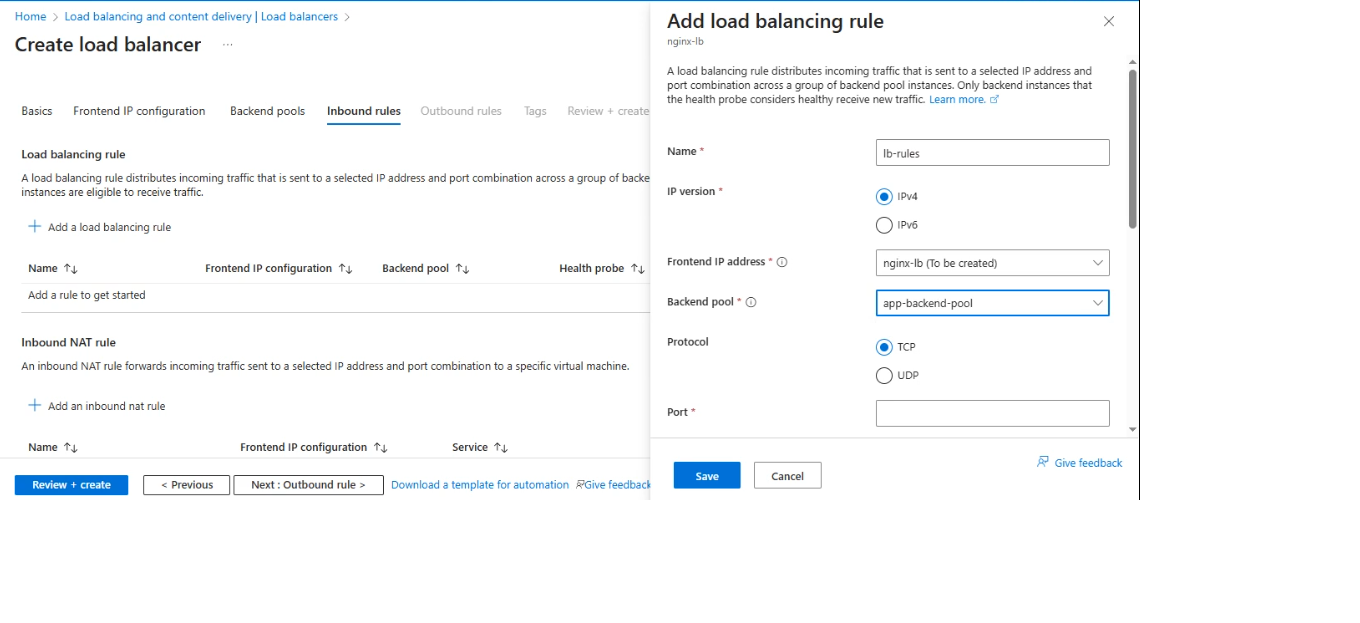1360x623 pixels.
Task: Save the load balancing rule
Action: (x=707, y=475)
